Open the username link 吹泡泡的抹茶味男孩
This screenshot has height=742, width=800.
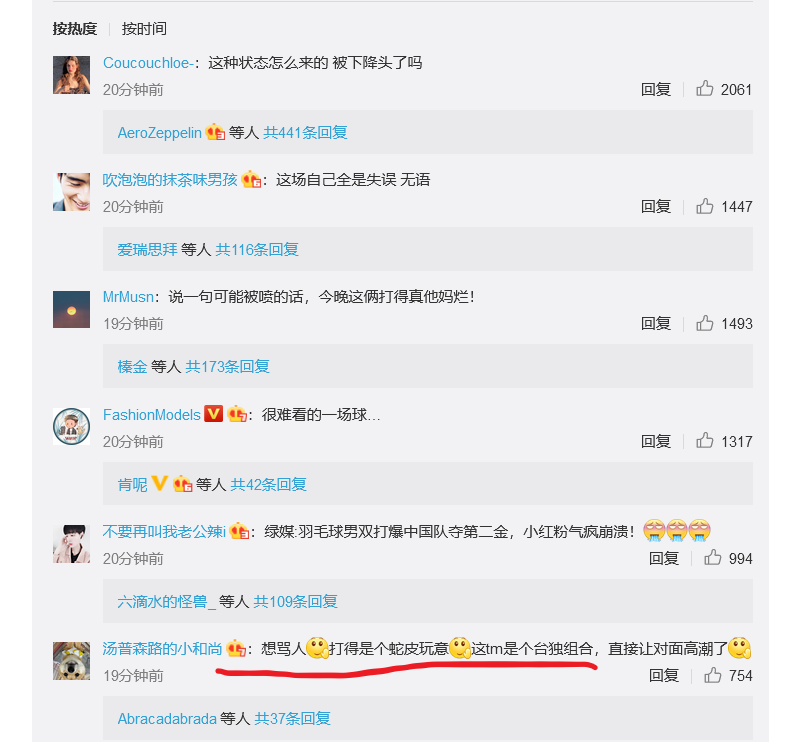click(170, 180)
